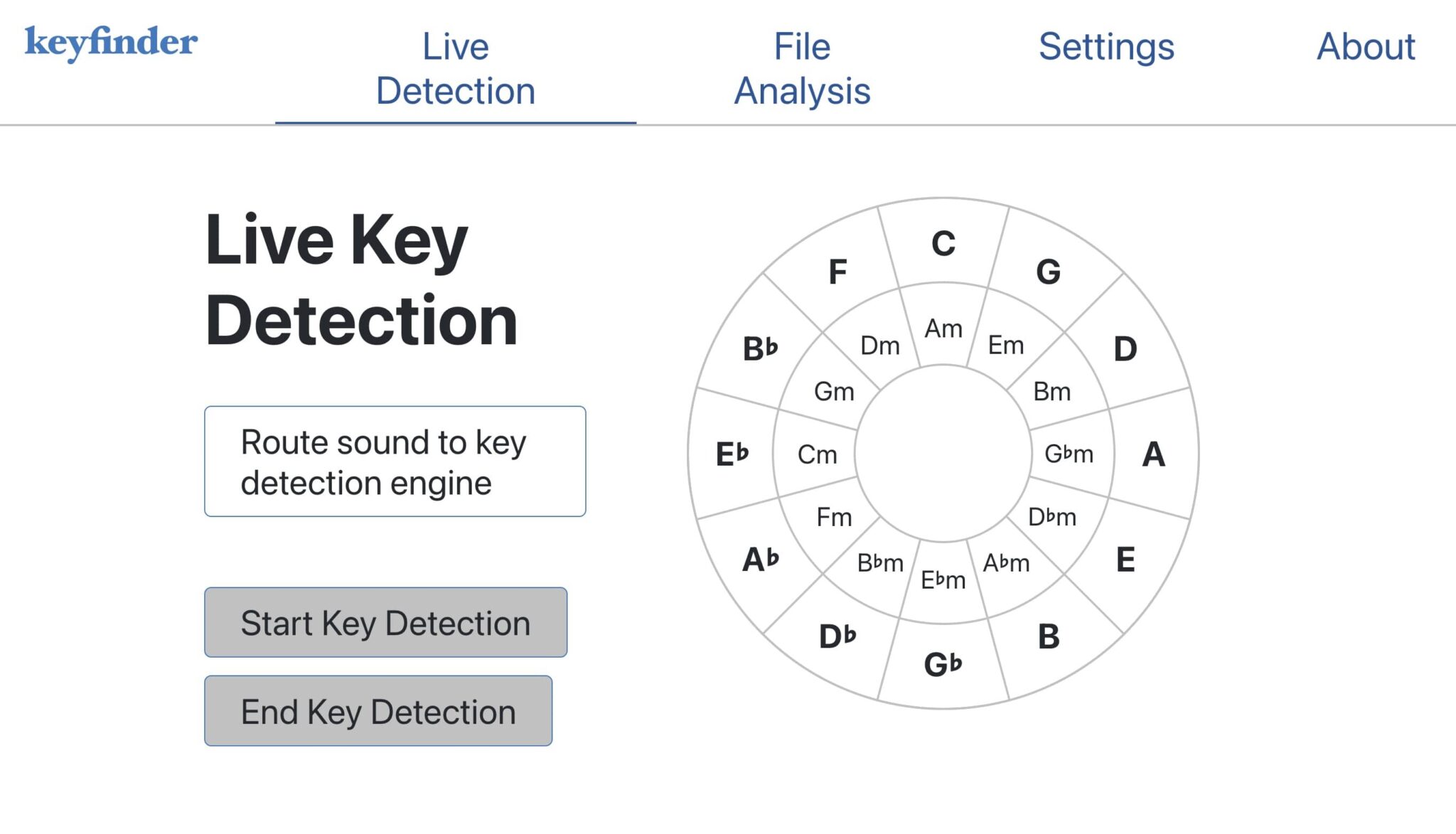Select the Ebm wedge at the inner bottom

click(x=942, y=579)
